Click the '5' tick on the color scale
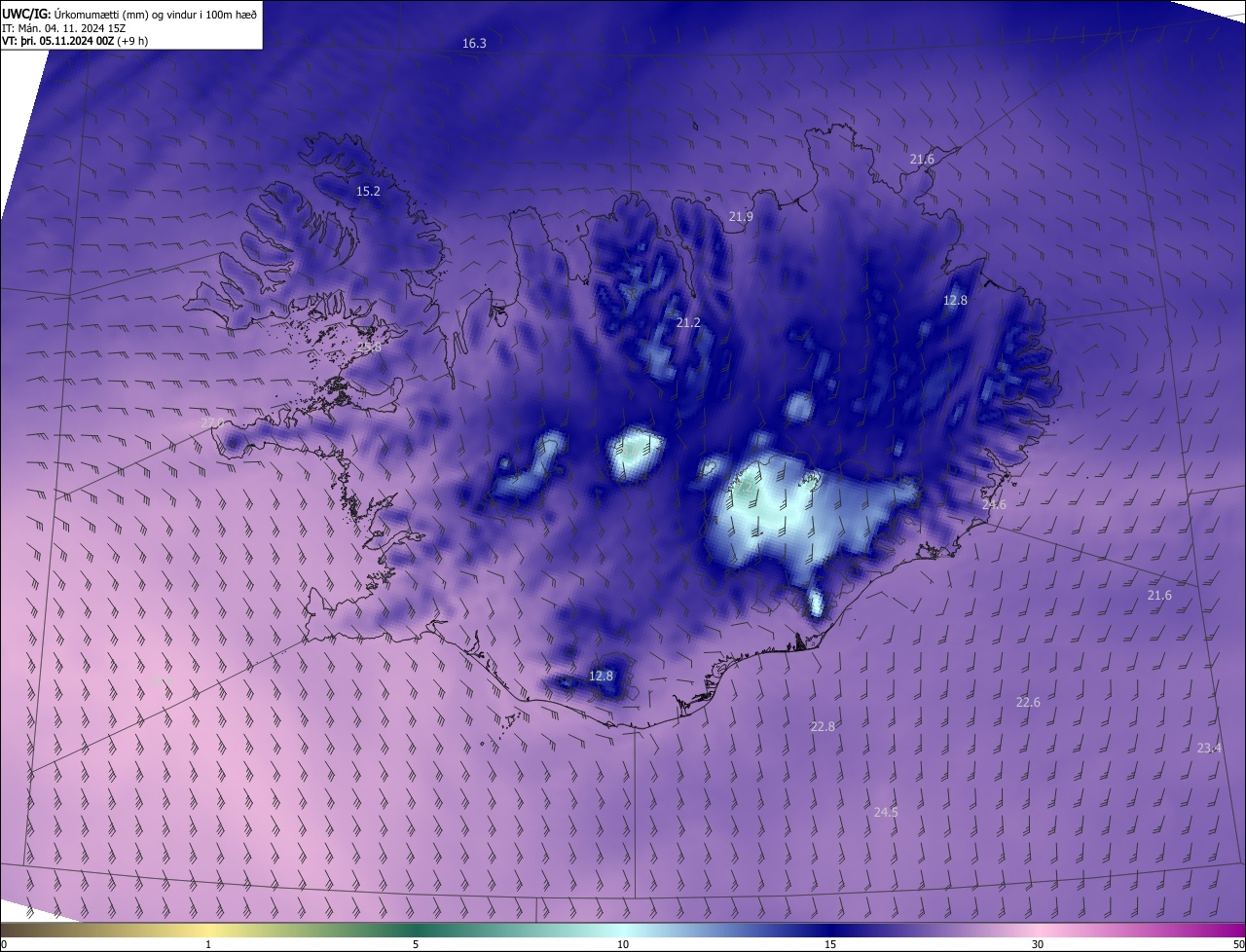Screen dimensions: 1246x952 pyautogui.click(x=416, y=944)
